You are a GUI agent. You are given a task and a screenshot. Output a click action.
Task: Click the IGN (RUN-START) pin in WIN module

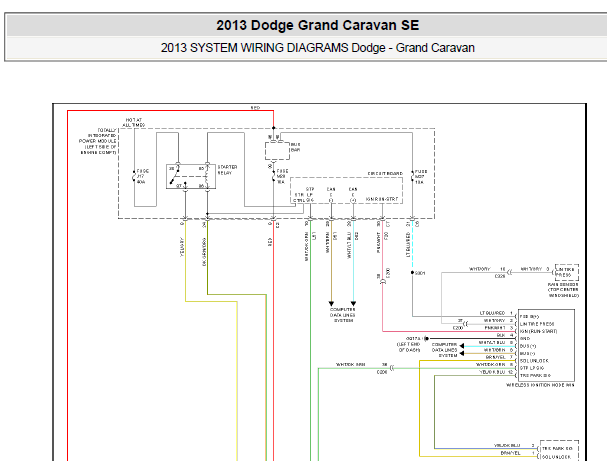click(x=538, y=331)
